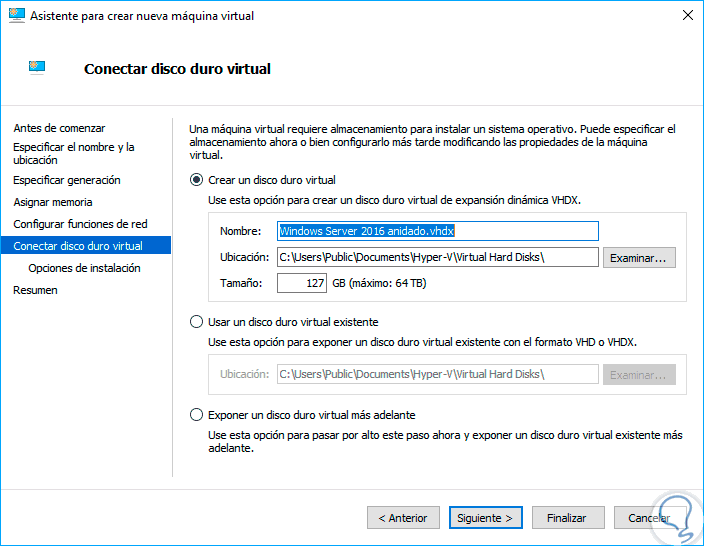Open 'Especificar el nombre y la ubicación' step
This screenshot has height=546, width=704.
tap(73, 153)
